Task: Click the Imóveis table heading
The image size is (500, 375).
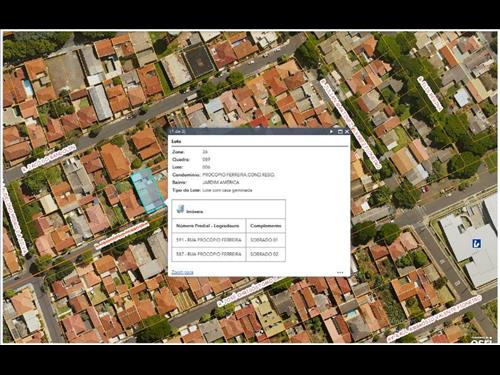Action: (194, 212)
